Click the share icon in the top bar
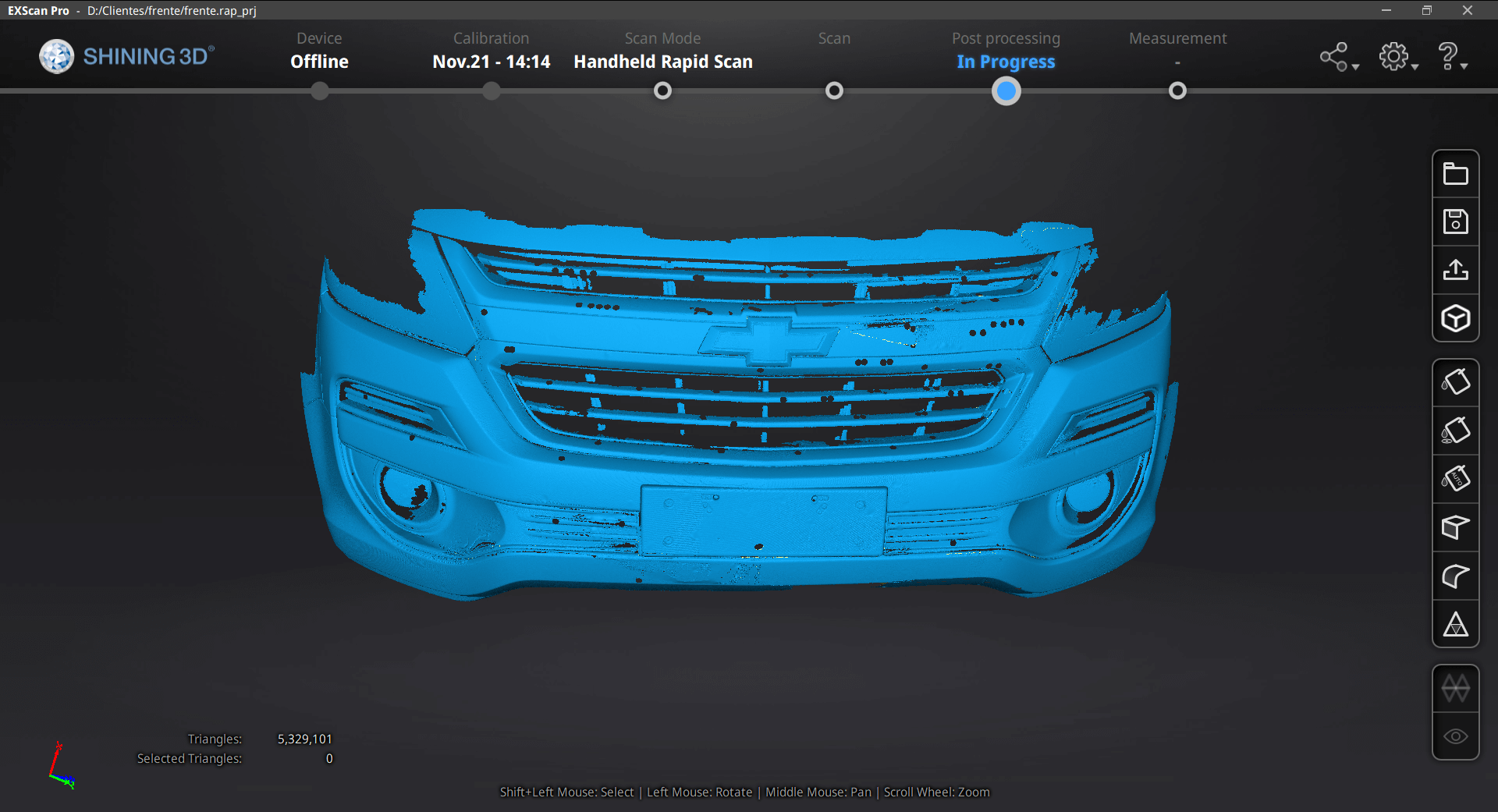Screen dimensions: 1498x812 [x=1333, y=57]
